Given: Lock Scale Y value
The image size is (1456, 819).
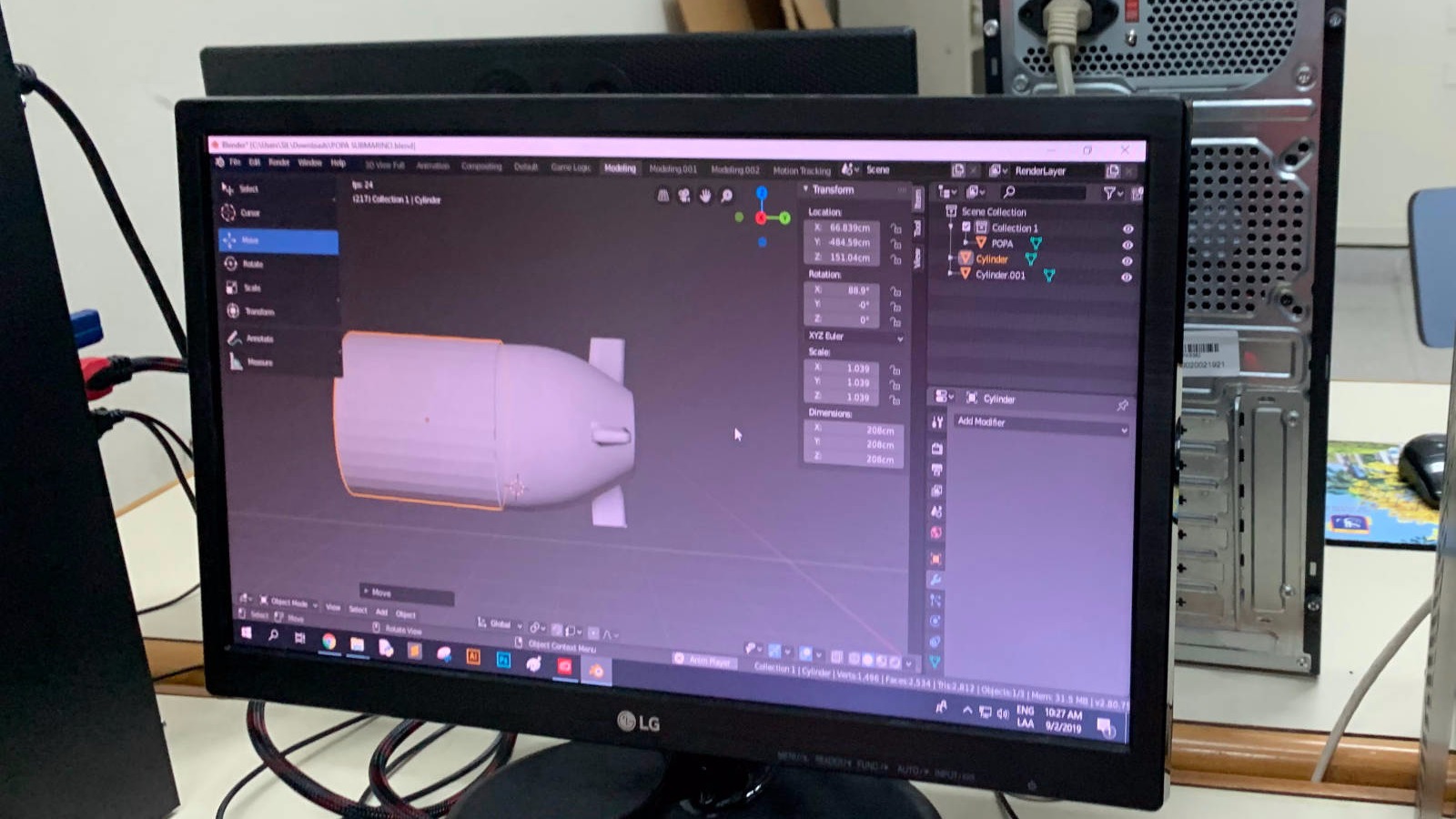Looking at the screenshot, I should pos(896,385).
